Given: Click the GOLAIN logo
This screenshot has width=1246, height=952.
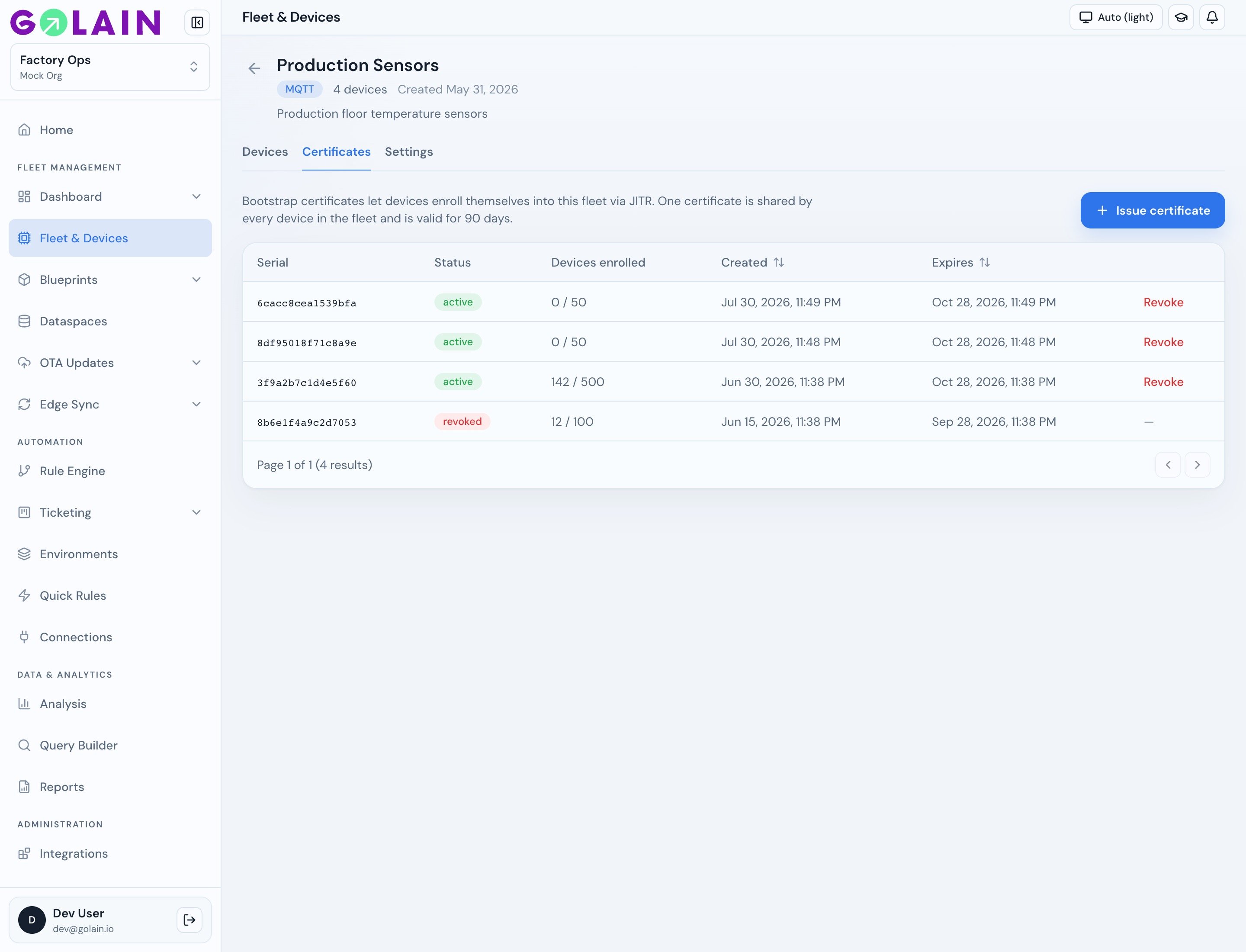Looking at the screenshot, I should (x=86, y=23).
